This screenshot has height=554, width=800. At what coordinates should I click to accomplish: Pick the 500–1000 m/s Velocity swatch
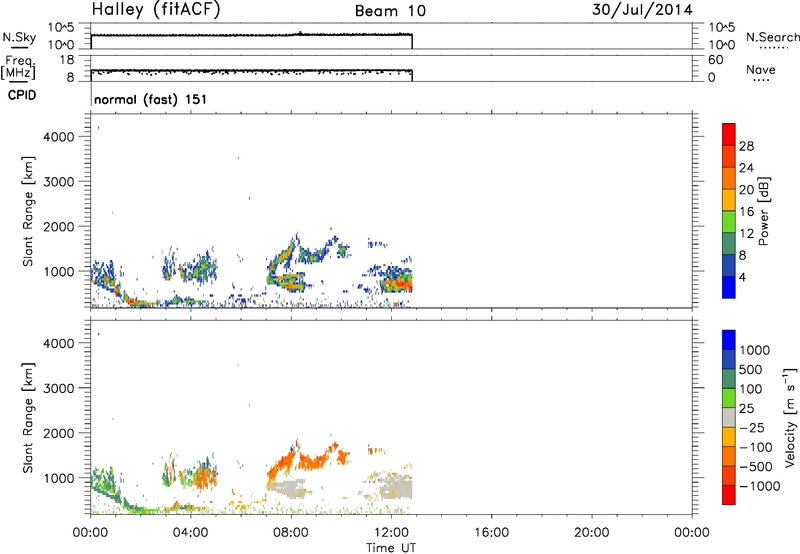[729, 359]
